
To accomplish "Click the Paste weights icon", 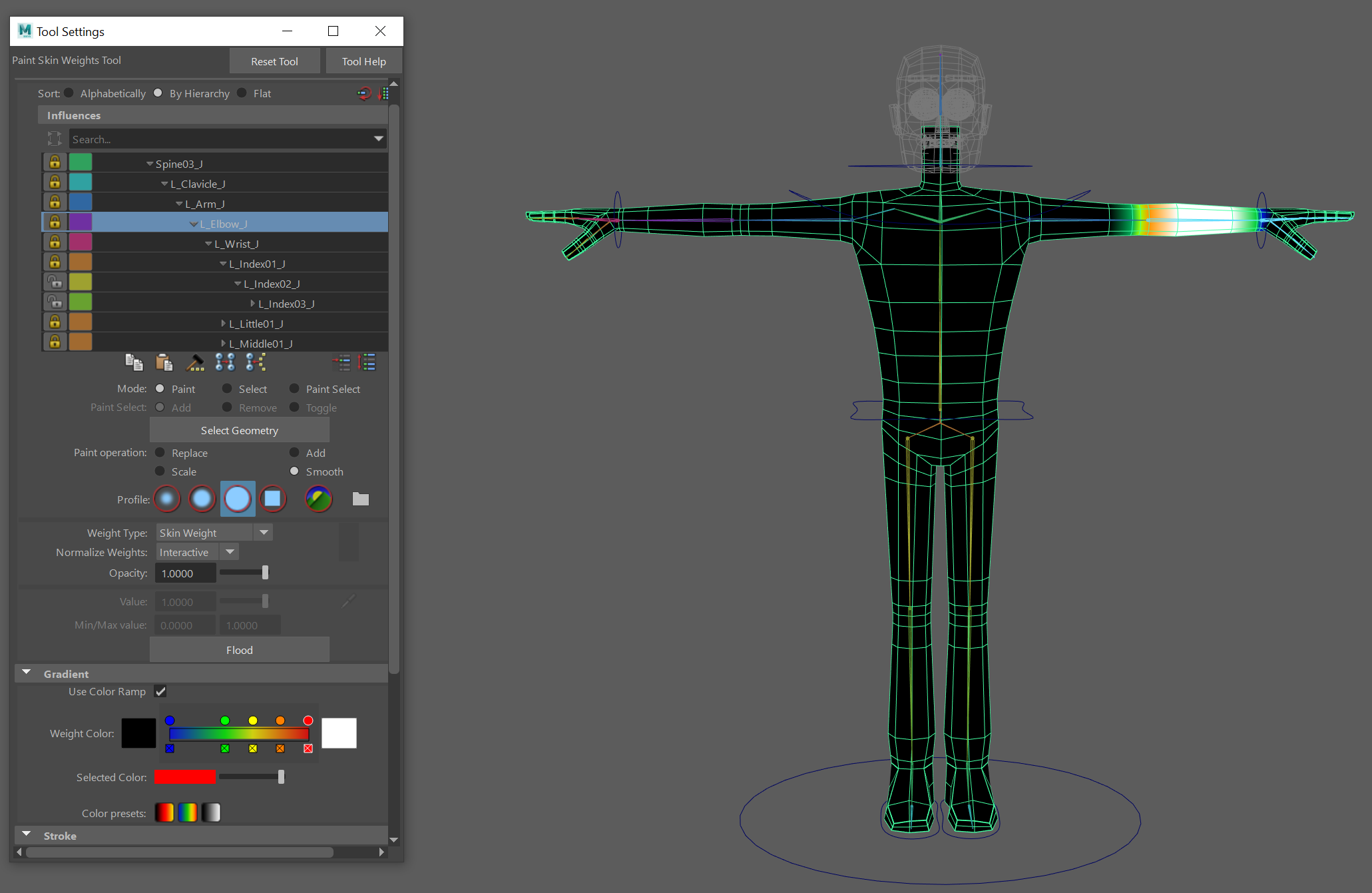I will (x=164, y=362).
